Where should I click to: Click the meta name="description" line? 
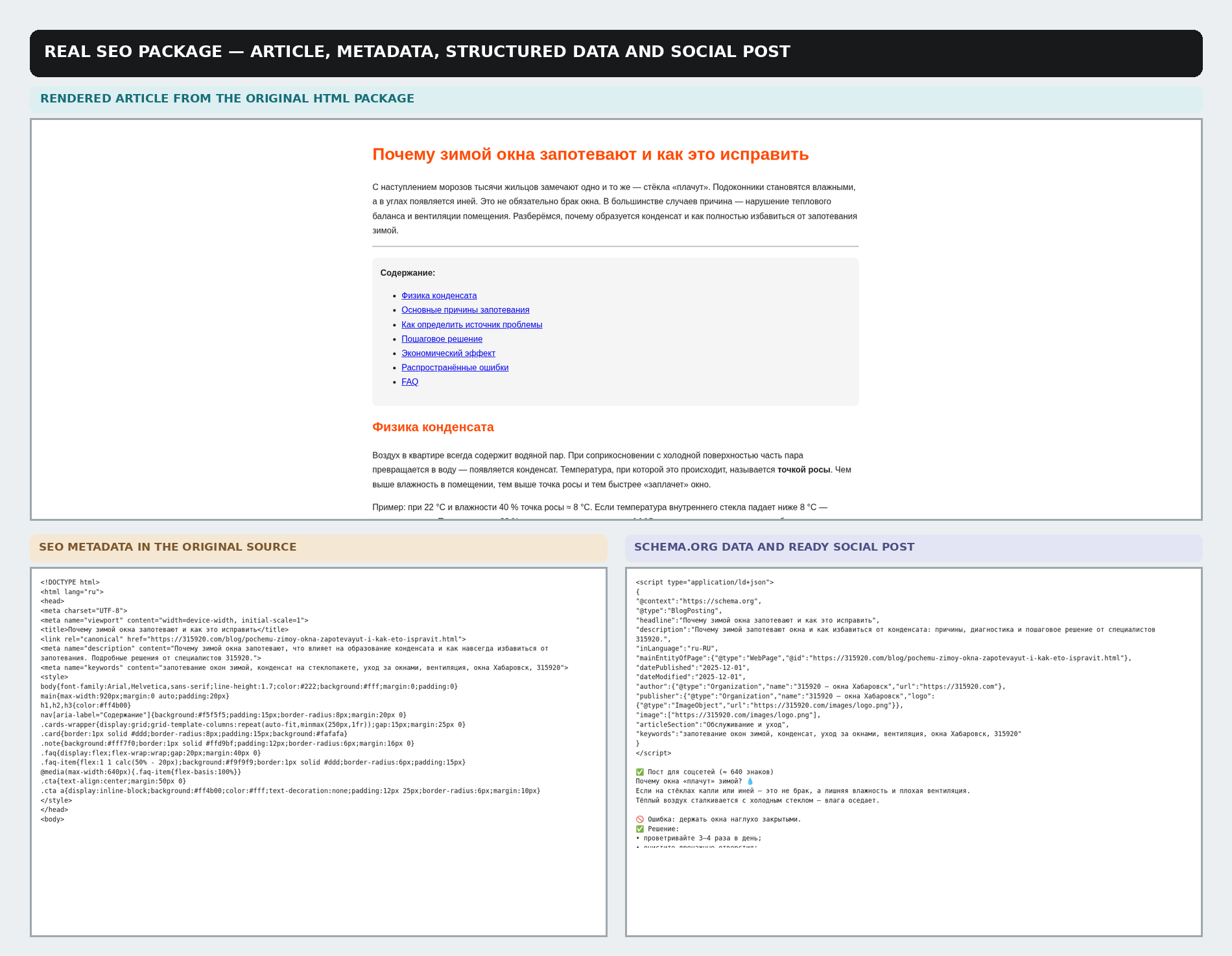pyautogui.click(x=294, y=653)
